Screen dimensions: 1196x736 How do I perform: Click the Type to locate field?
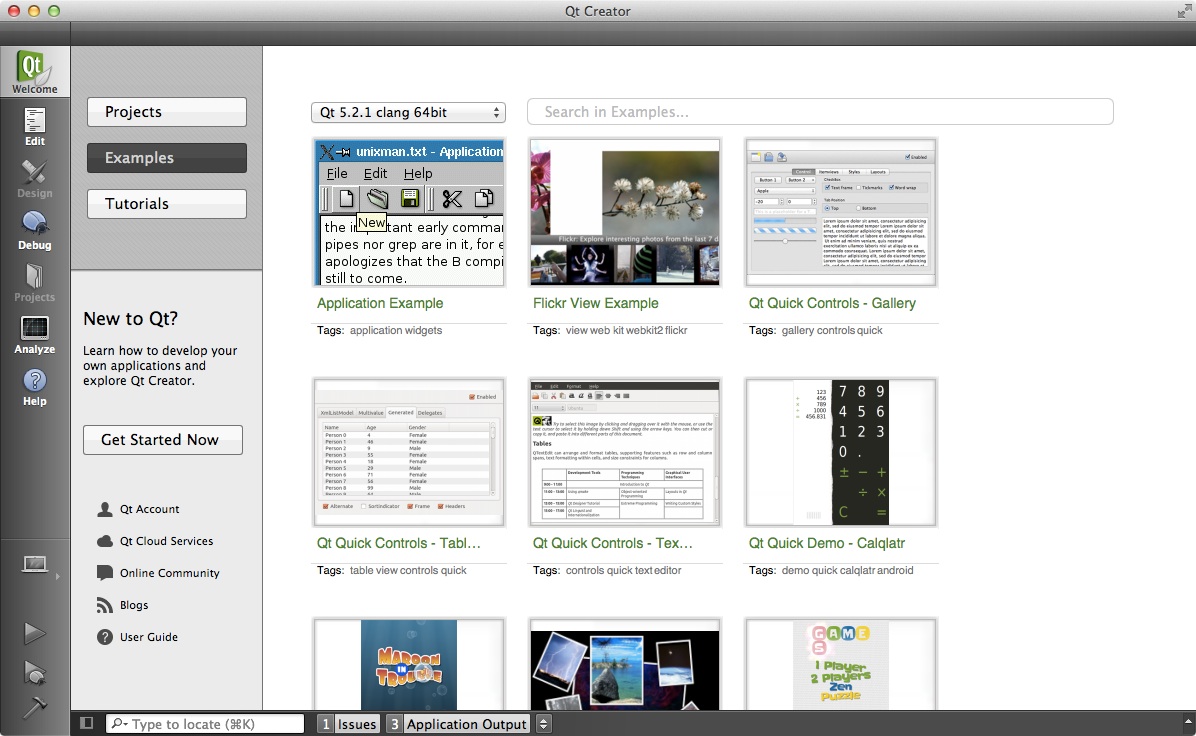[x=205, y=724]
